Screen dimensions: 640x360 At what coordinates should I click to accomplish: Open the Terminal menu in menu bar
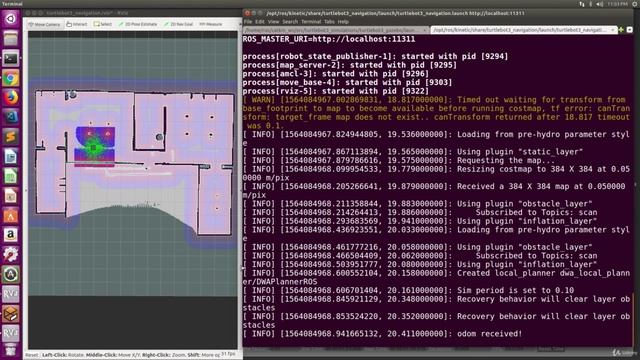point(311,22)
